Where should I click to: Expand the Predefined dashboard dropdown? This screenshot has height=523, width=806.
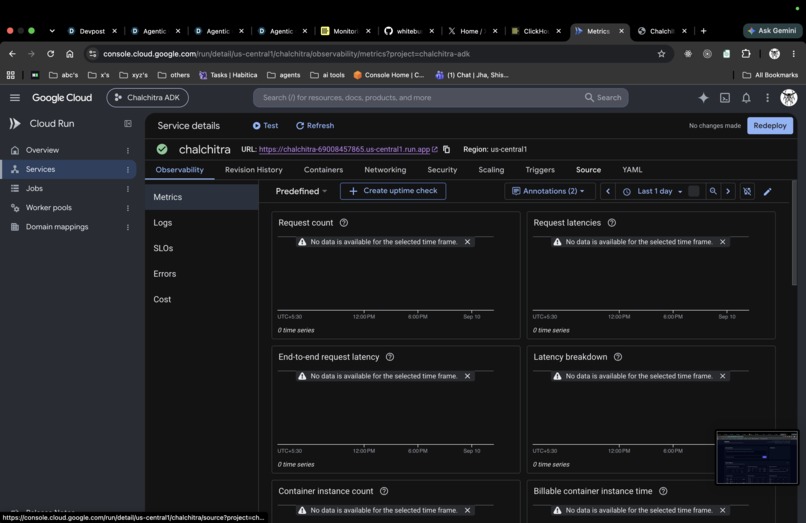coord(301,191)
